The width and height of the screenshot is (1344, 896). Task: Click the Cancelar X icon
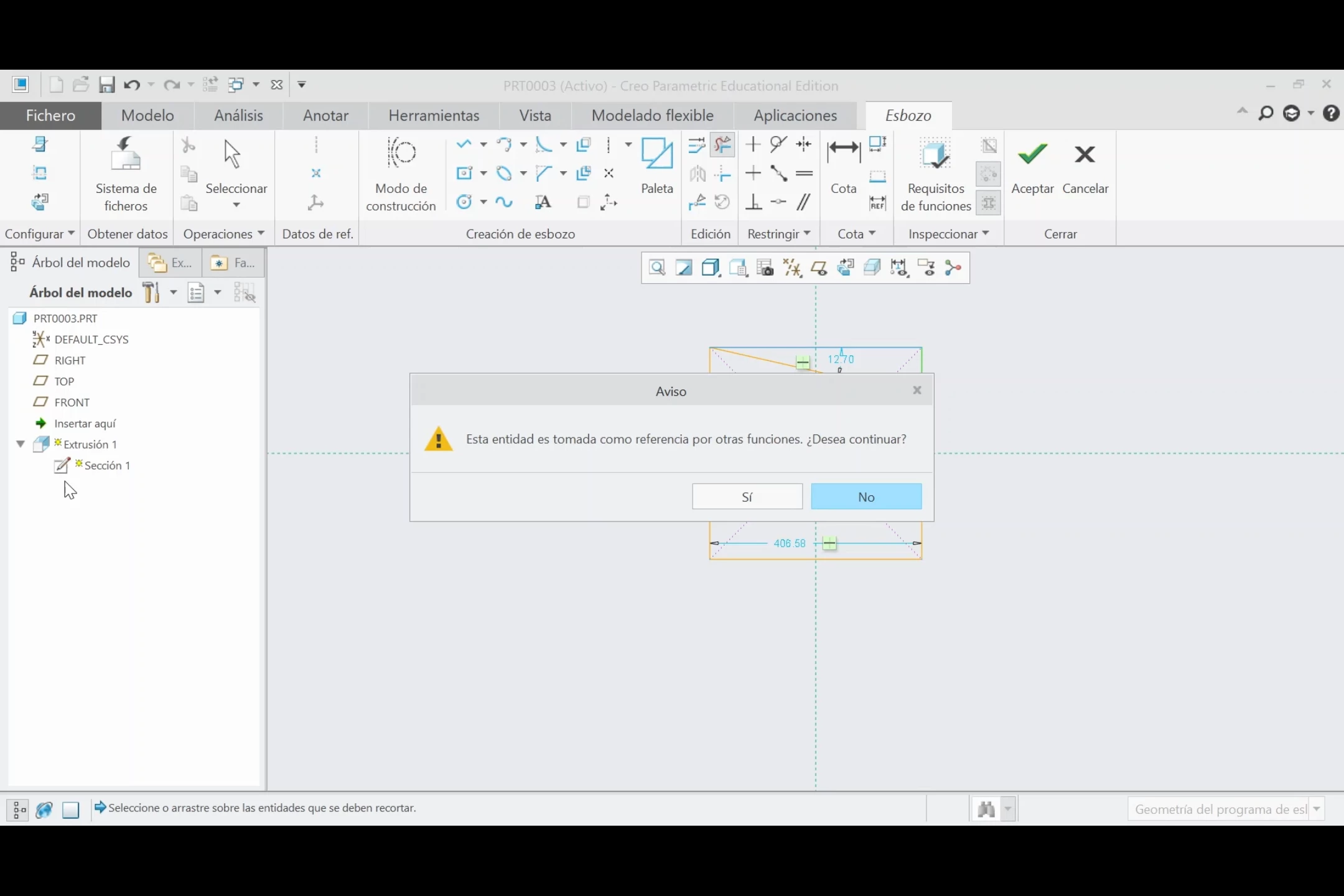(x=1085, y=154)
